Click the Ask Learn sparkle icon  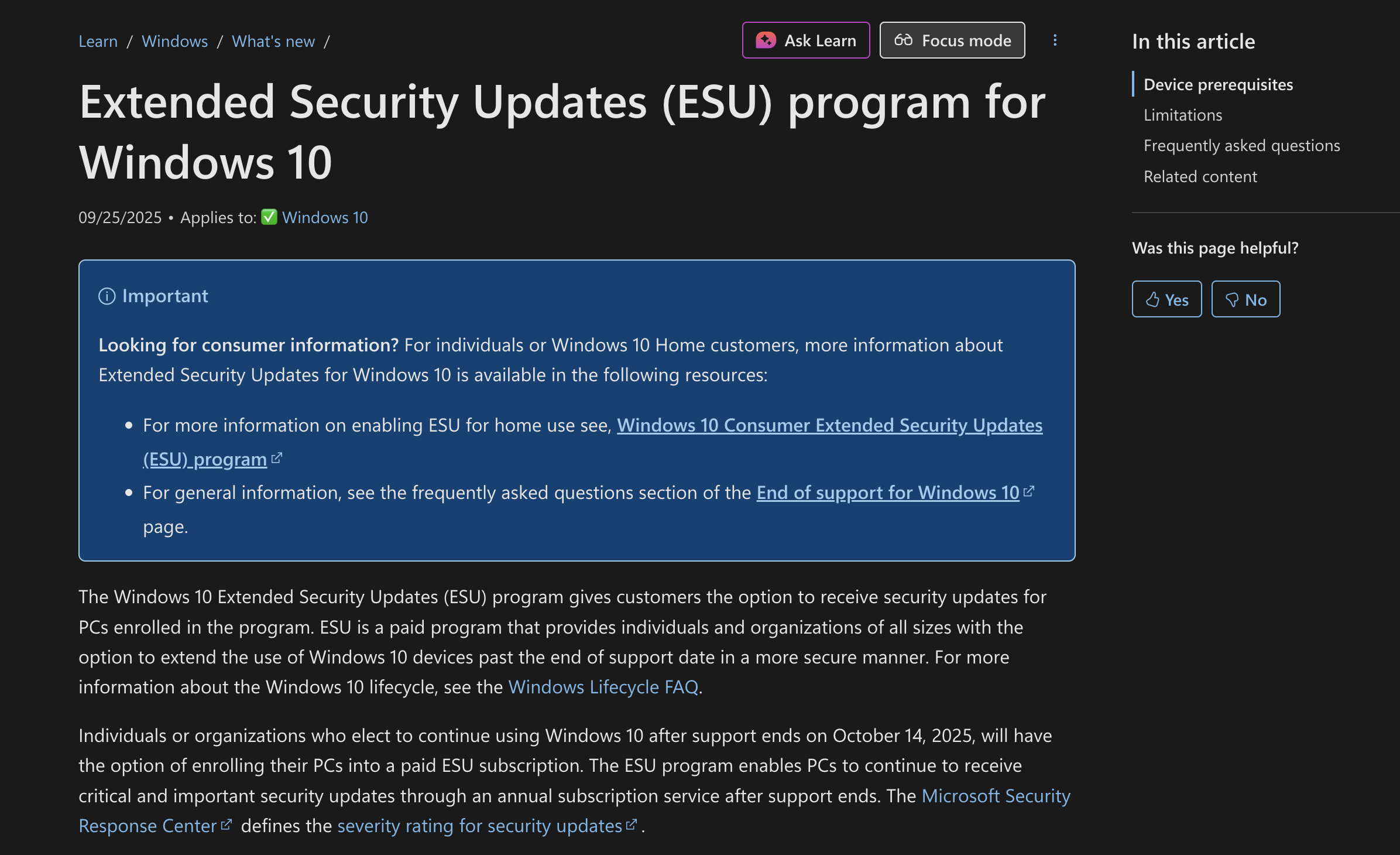766,40
